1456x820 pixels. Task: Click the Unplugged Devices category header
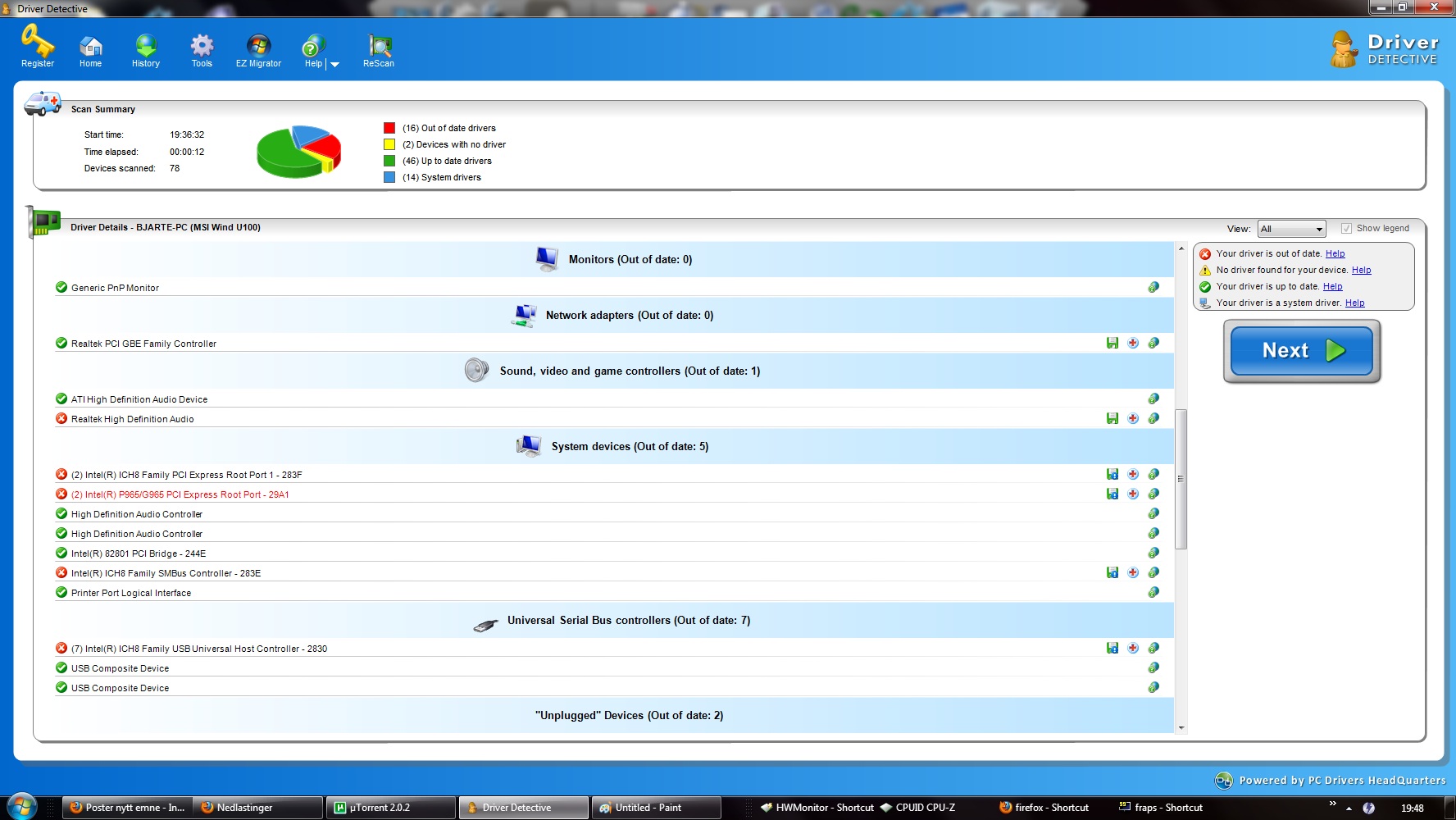coord(613,715)
